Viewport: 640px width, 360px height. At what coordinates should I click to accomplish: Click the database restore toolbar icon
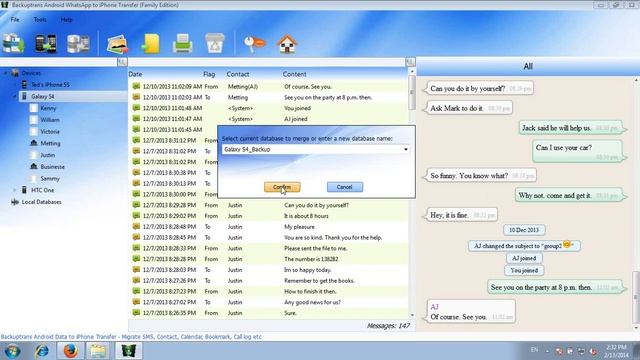(x=78, y=43)
